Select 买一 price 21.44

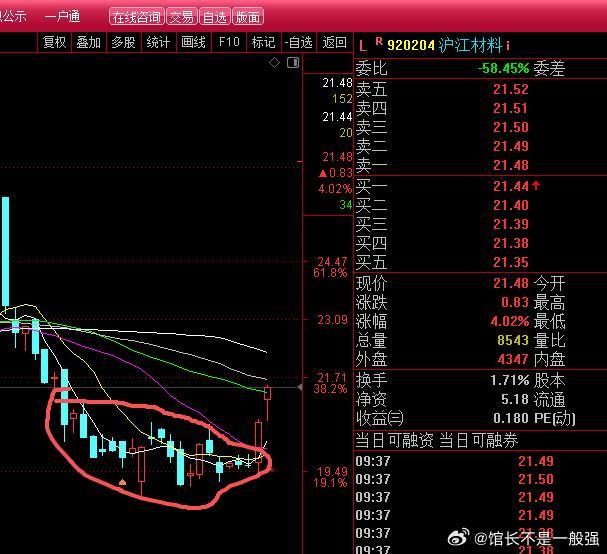pos(511,187)
